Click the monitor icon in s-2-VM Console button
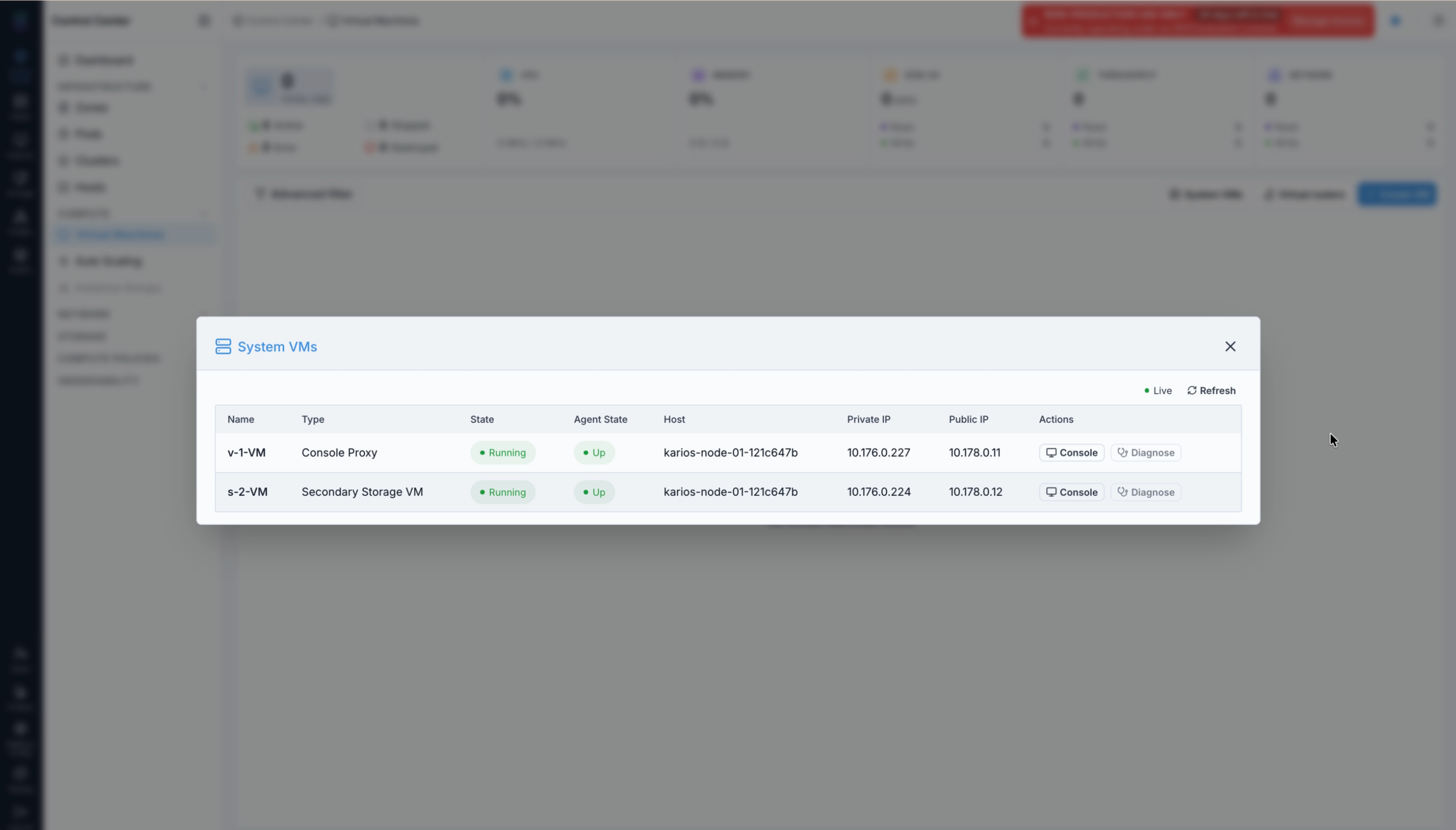The height and width of the screenshot is (830, 1456). (1051, 492)
